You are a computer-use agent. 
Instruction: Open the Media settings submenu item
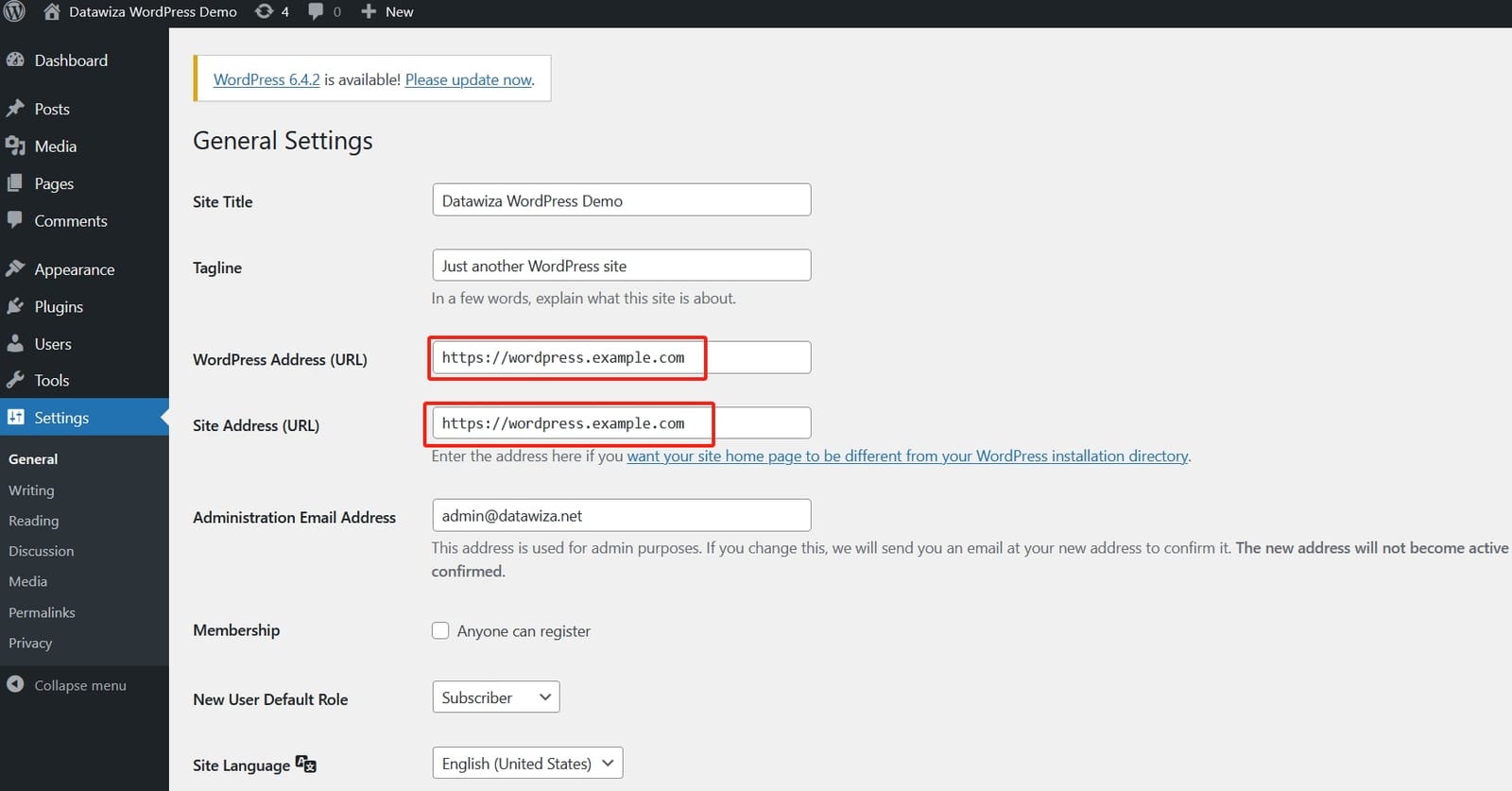[x=27, y=581]
